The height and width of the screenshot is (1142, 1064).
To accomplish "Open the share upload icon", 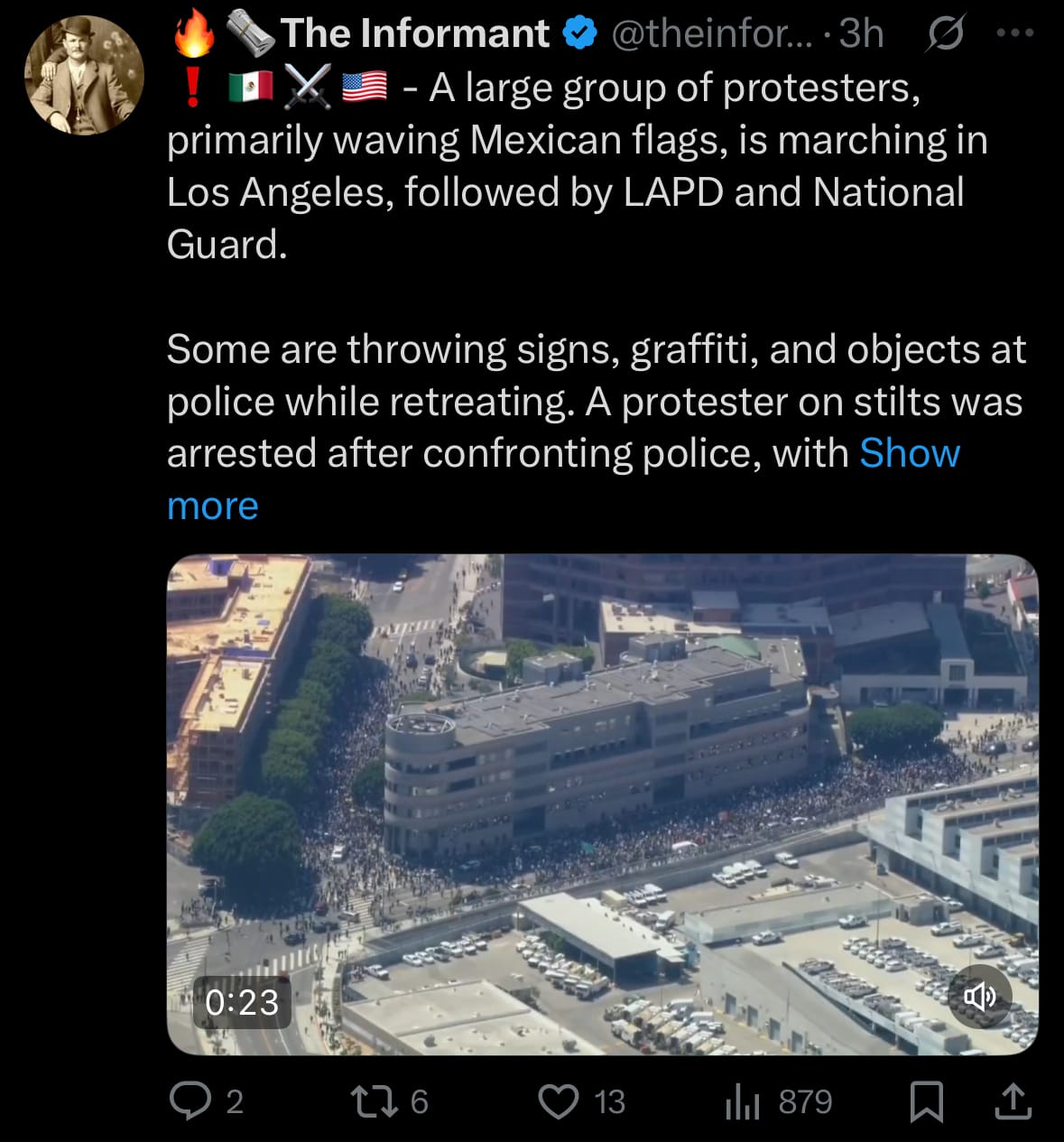I will pos(1013,1100).
